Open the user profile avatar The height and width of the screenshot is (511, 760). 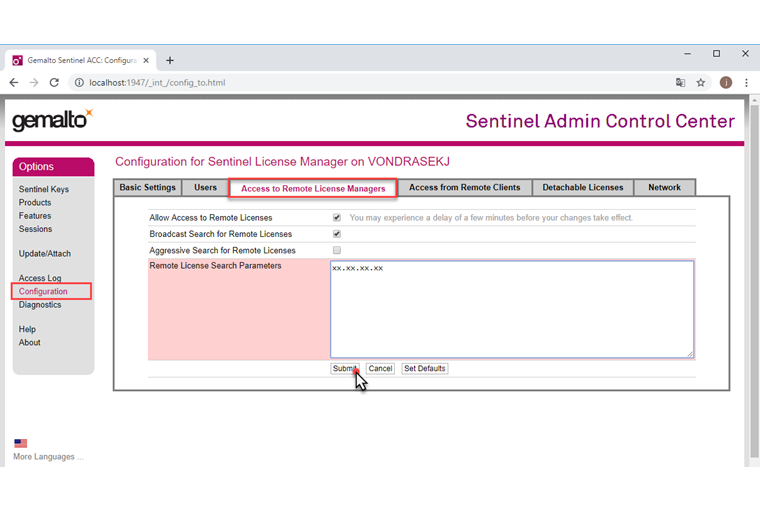click(x=726, y=82)
